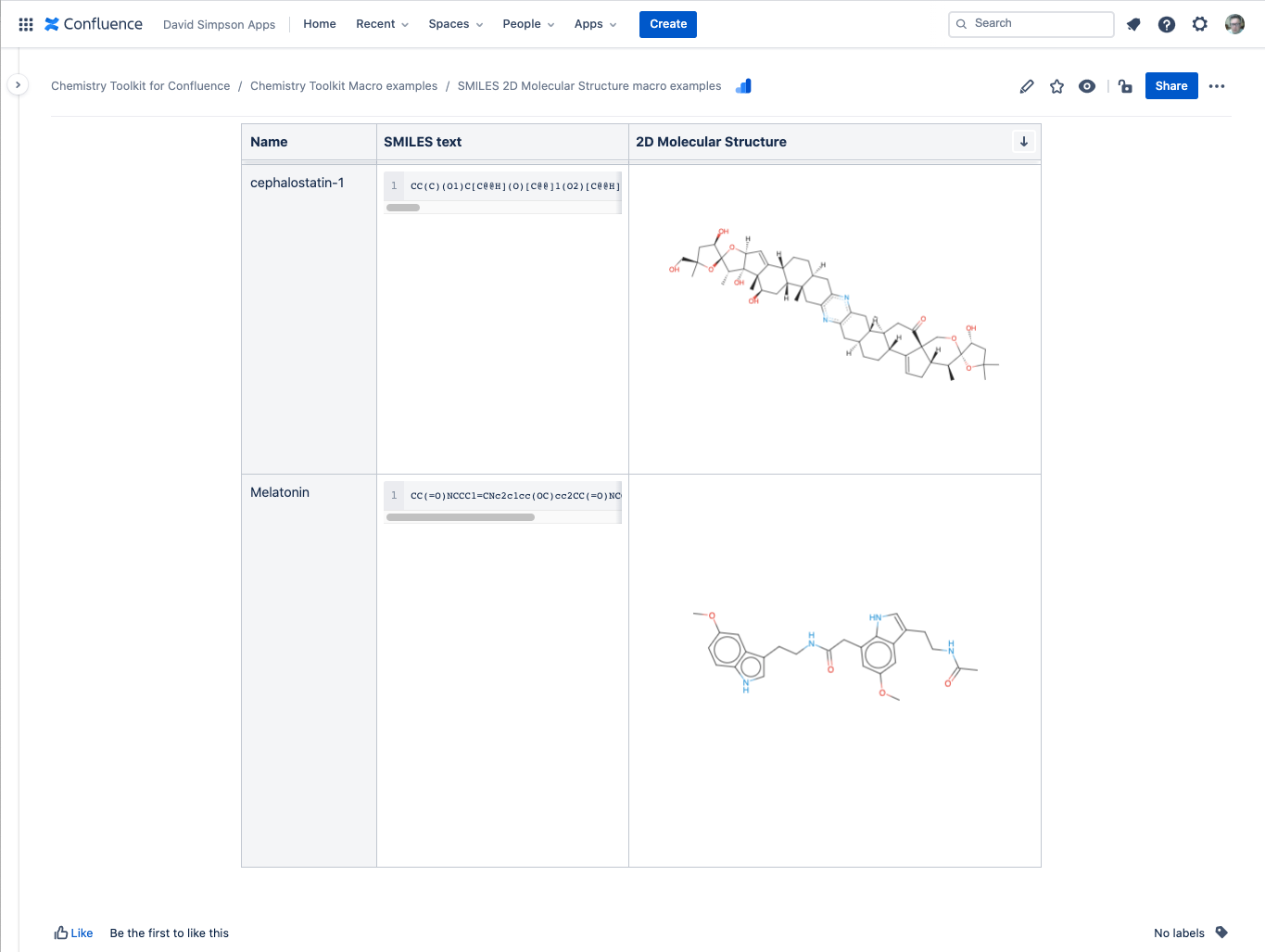This screenshot has width=1265, height=952.
Task: Expand the Recent dropdown menu
Action: tap(382, 24)
